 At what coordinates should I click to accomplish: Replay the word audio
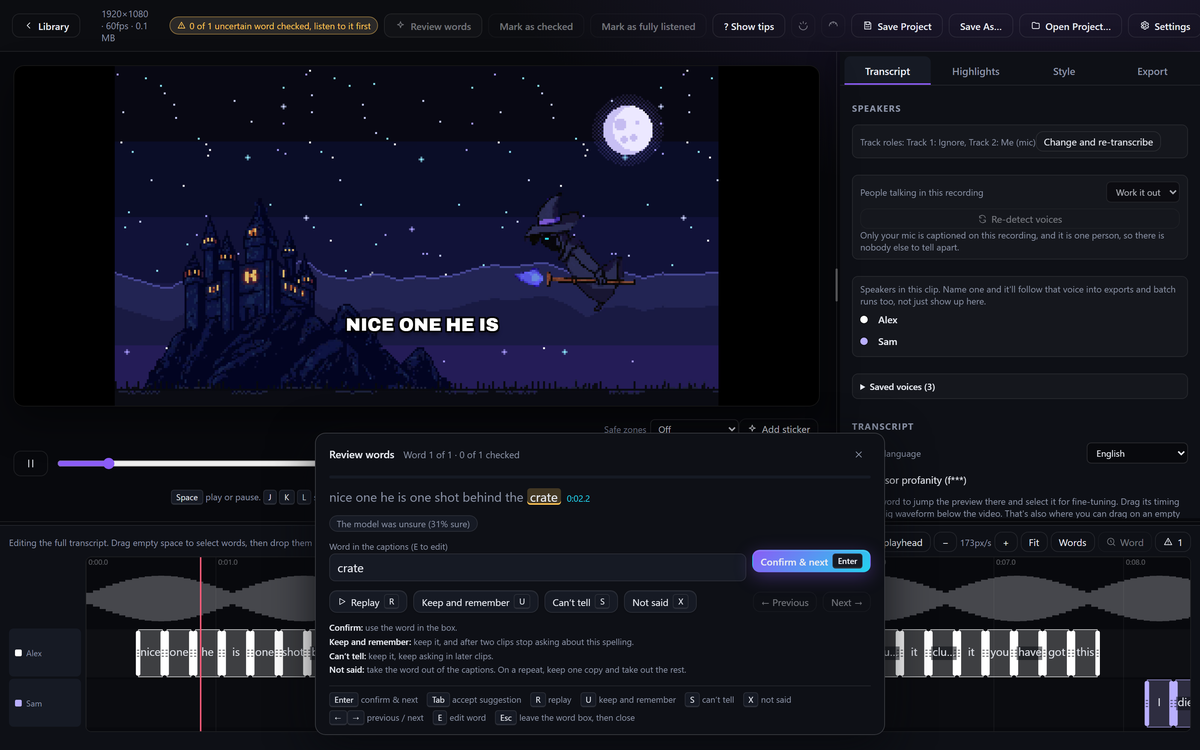(x=368, y=602)
